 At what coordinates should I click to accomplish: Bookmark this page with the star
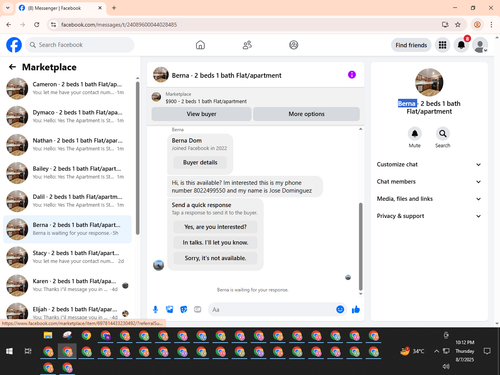coord(458,25)
